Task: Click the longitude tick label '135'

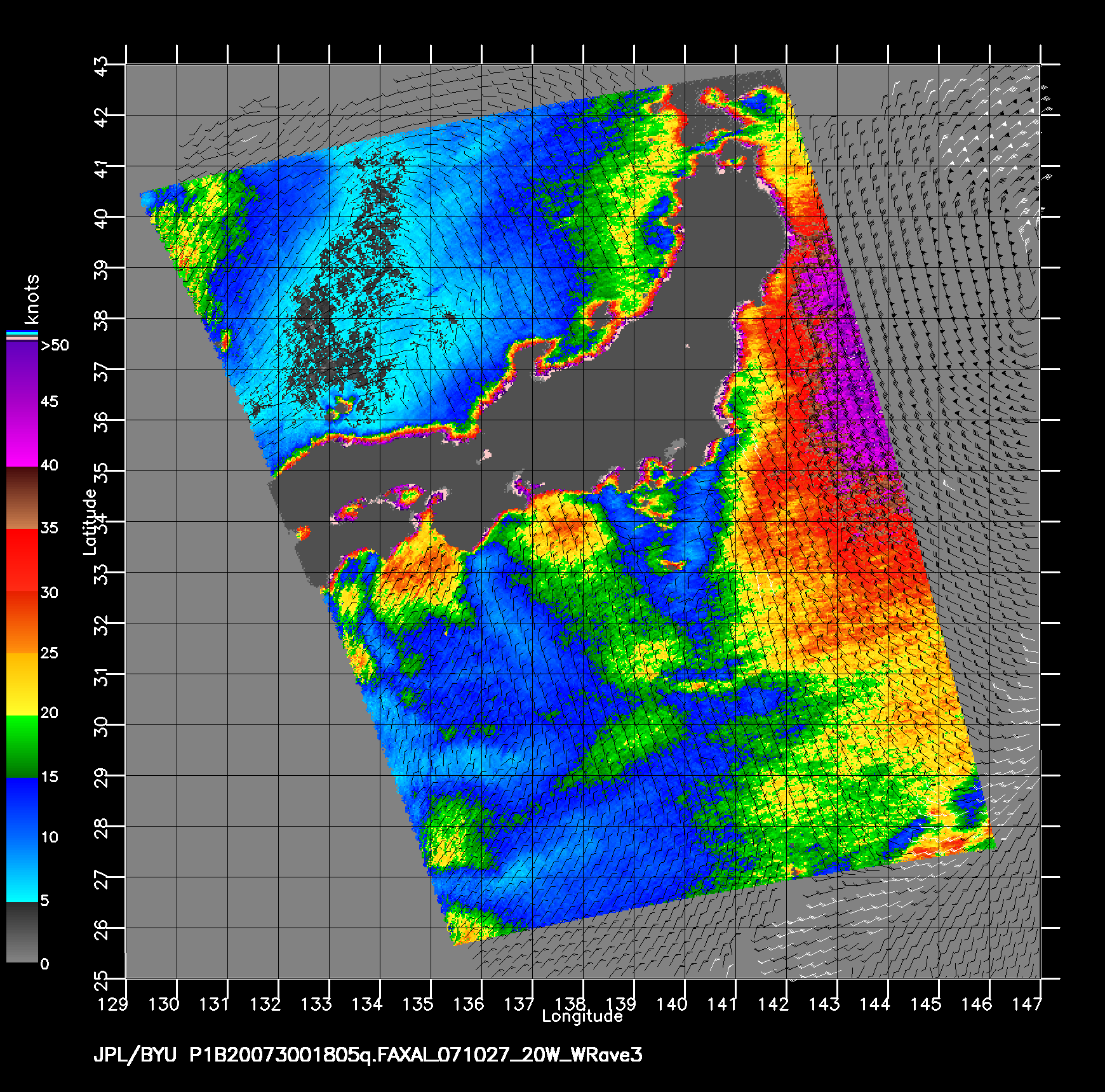Action: click(418, 1004)
